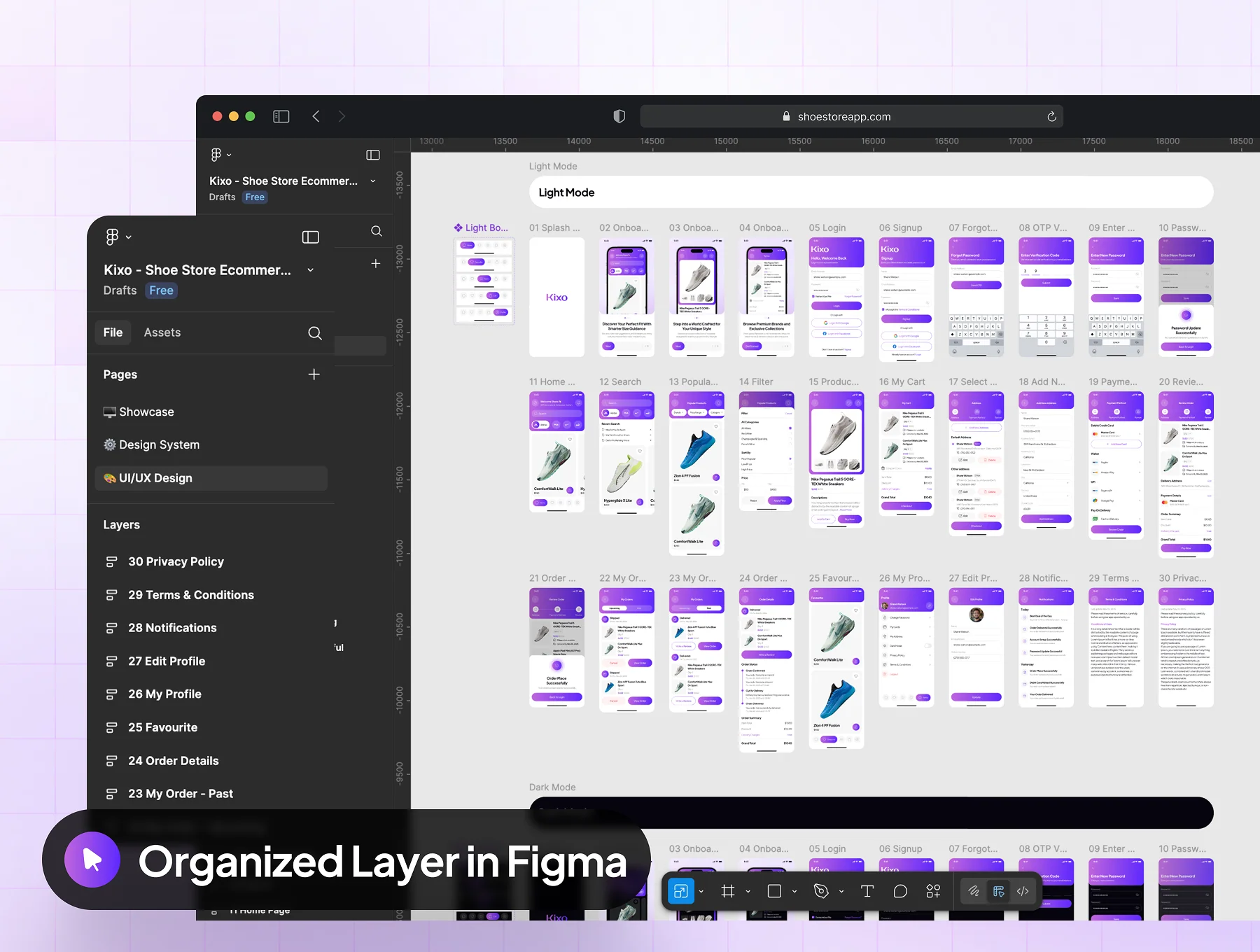Expand the shape tools chevron
Screen dimensions: 1260x952
[794, 891]
